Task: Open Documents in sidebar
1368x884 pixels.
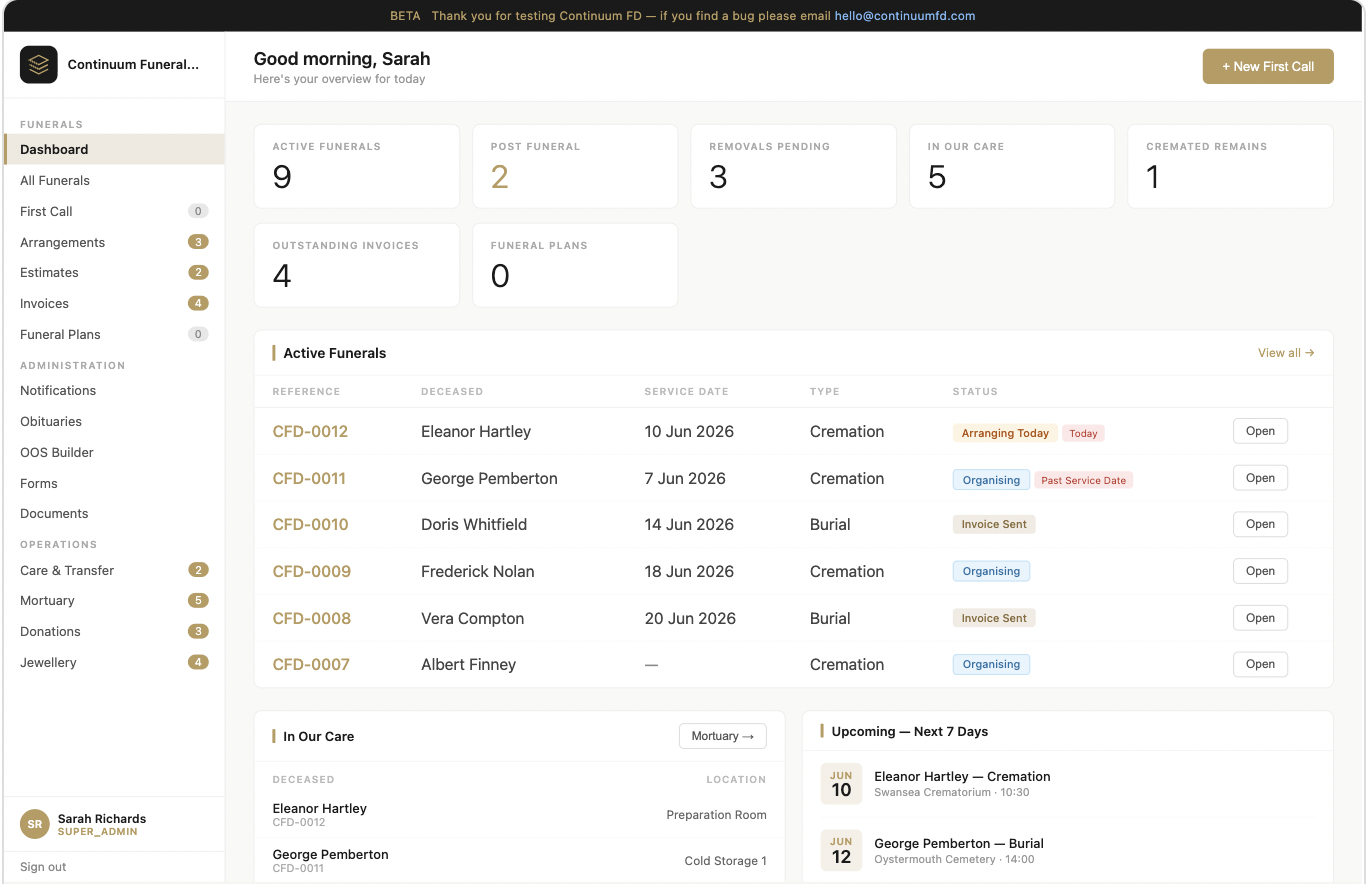Action: 114,513
